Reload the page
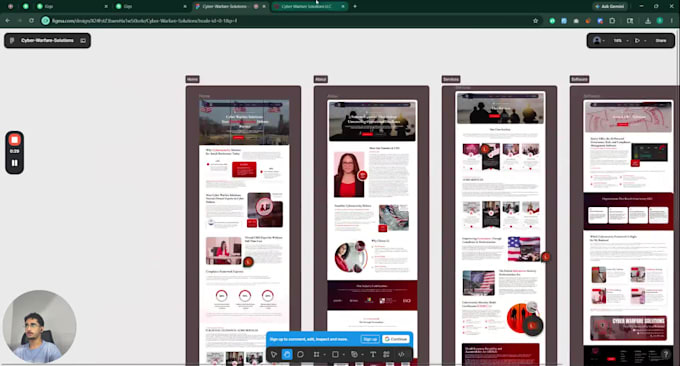The height and width of the screenshot is (366, 680). 32,20
